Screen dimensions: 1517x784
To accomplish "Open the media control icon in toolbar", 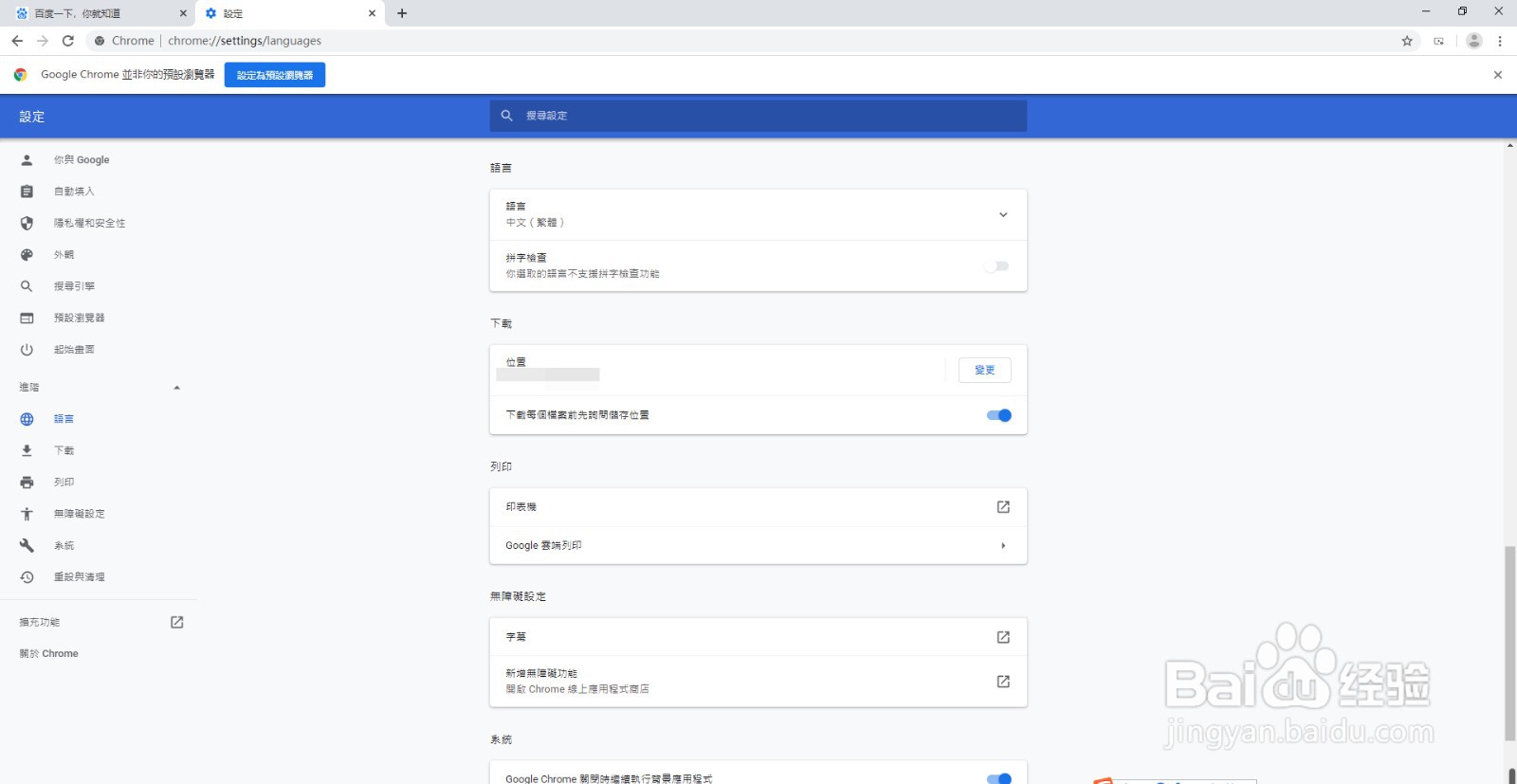I will [x=1439, y=41].
